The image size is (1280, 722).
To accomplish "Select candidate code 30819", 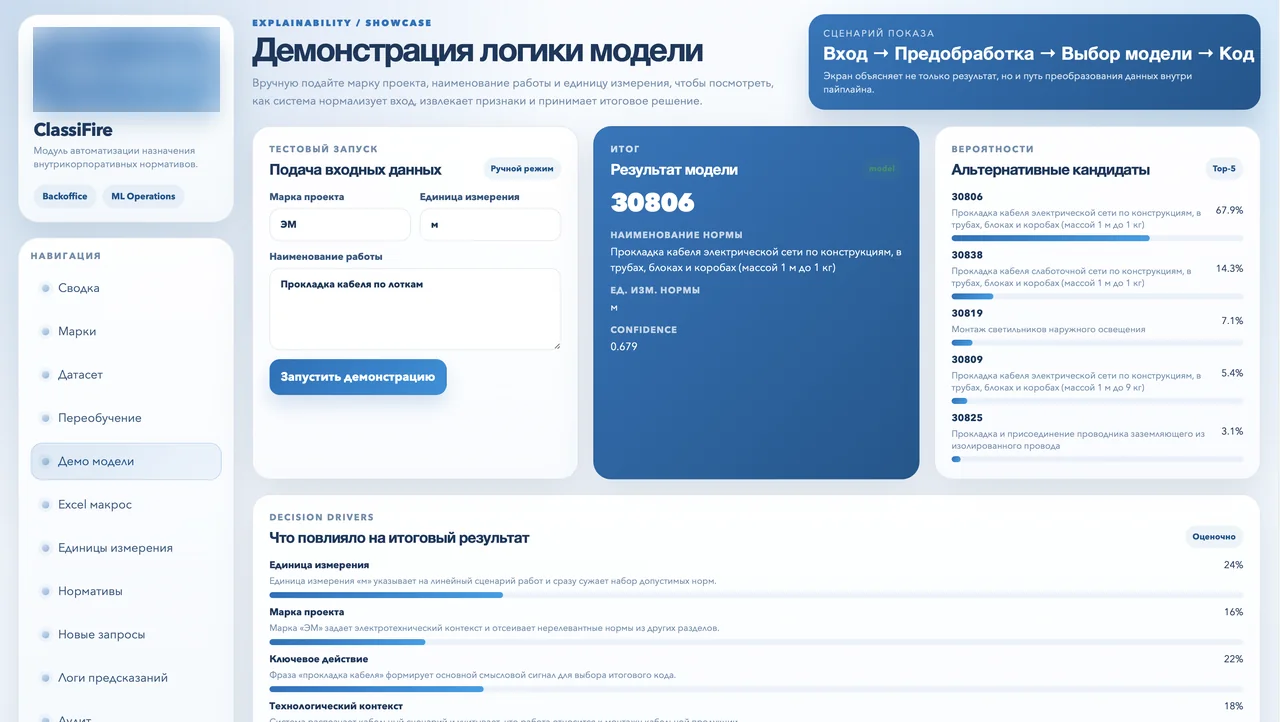I will (967, 313).
